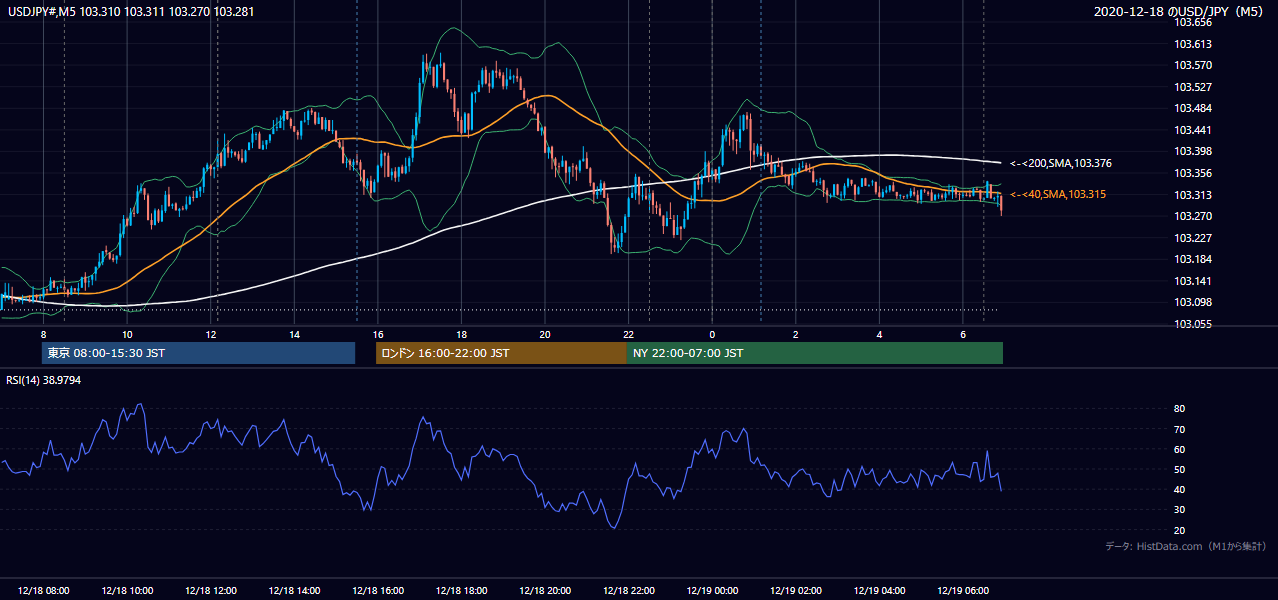Click hour tick 10 under the price chart
The width and height of the screenshot is (1278, 600).
(127, 334)
